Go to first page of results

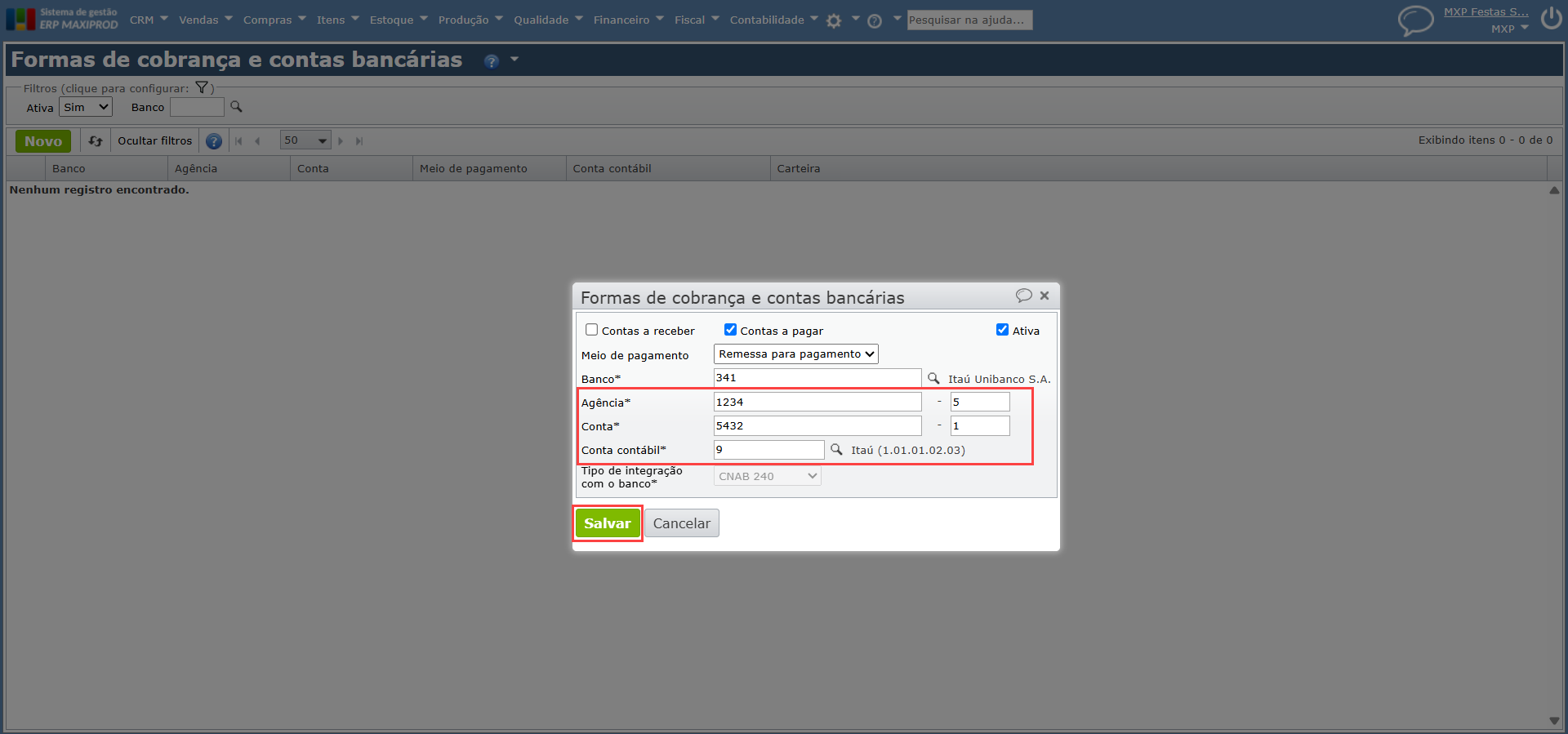[238, 141]
